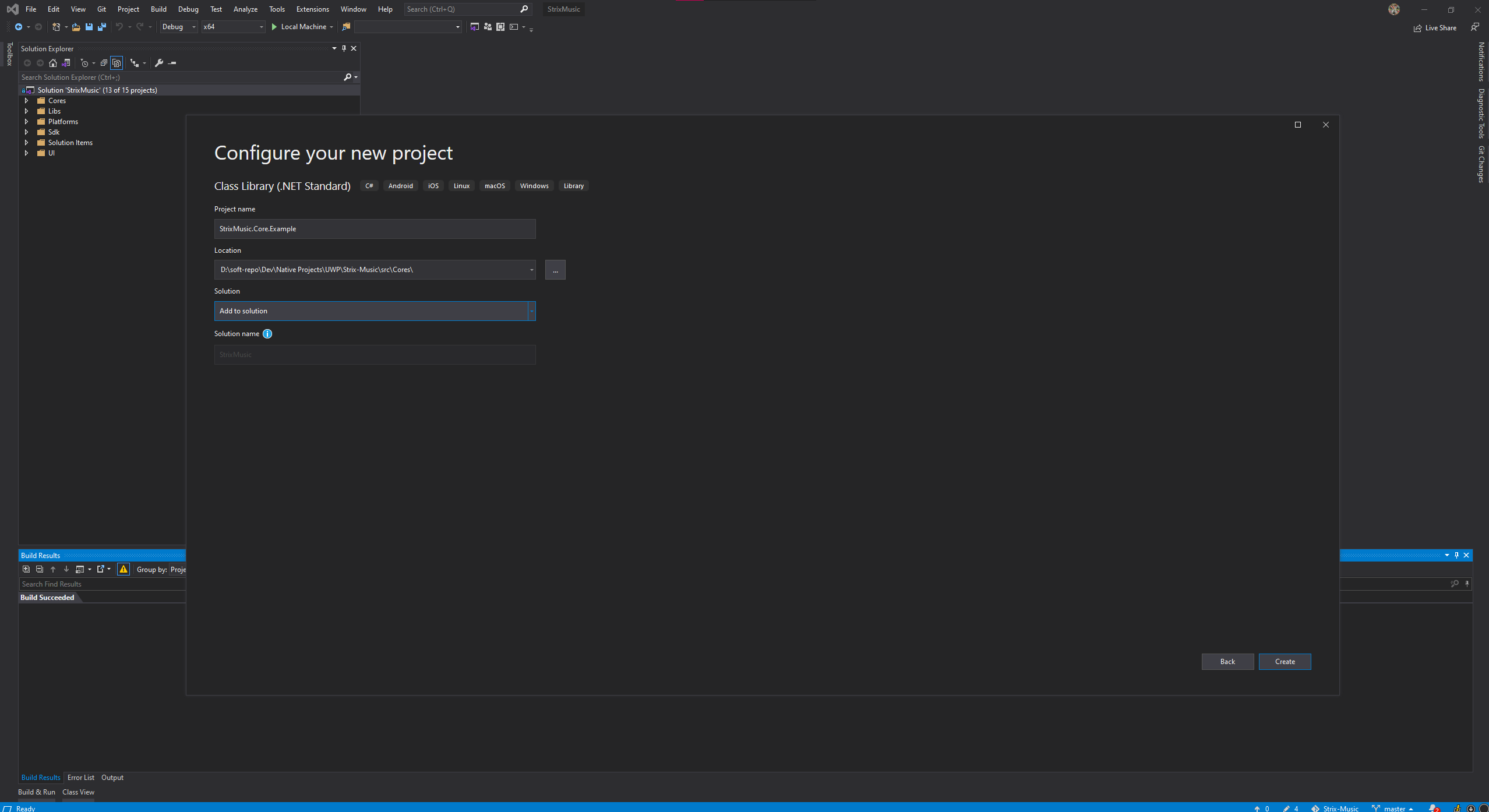Toggle Show All Files in Solution Explorer
This screenshot has height=812, width=1489.
pos(117,63)
